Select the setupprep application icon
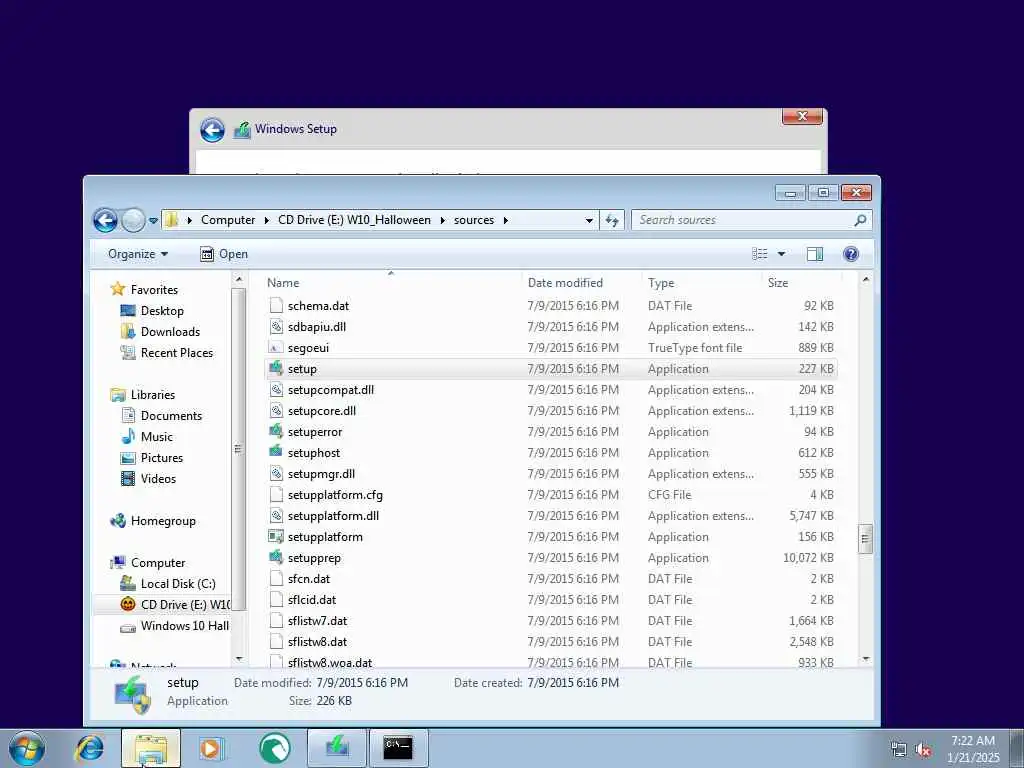Screen dimensions: 1024x768 click(276, 558)
